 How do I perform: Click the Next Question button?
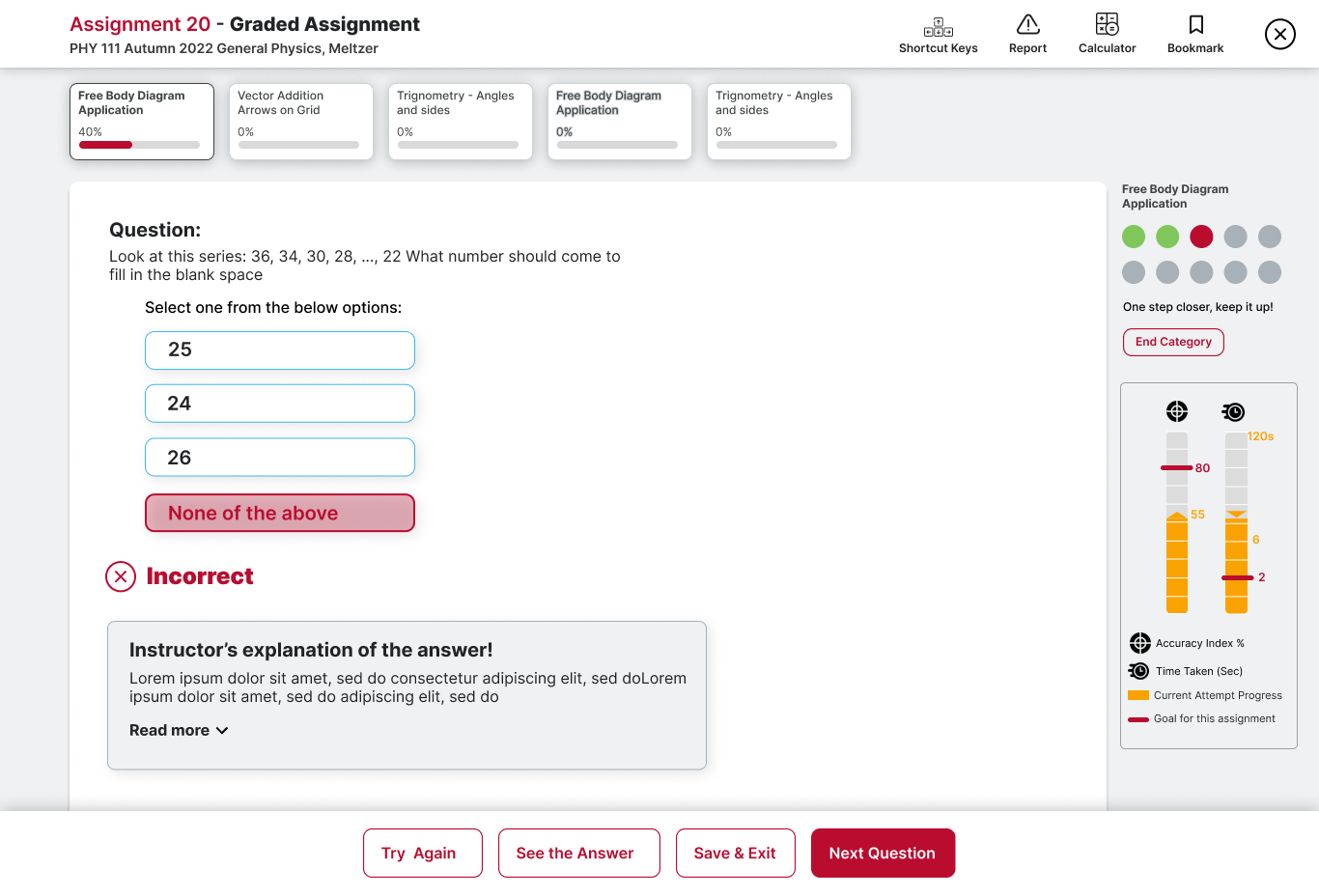point(882,854)
